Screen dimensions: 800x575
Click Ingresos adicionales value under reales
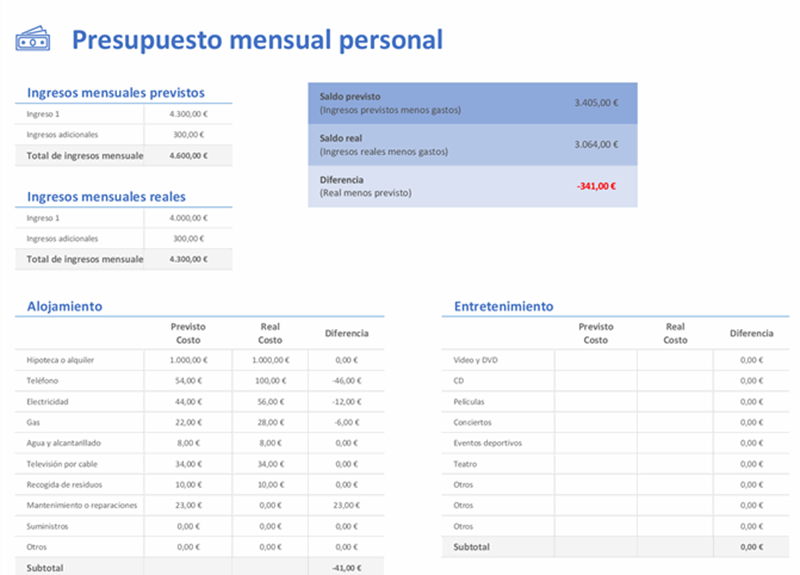188,238
